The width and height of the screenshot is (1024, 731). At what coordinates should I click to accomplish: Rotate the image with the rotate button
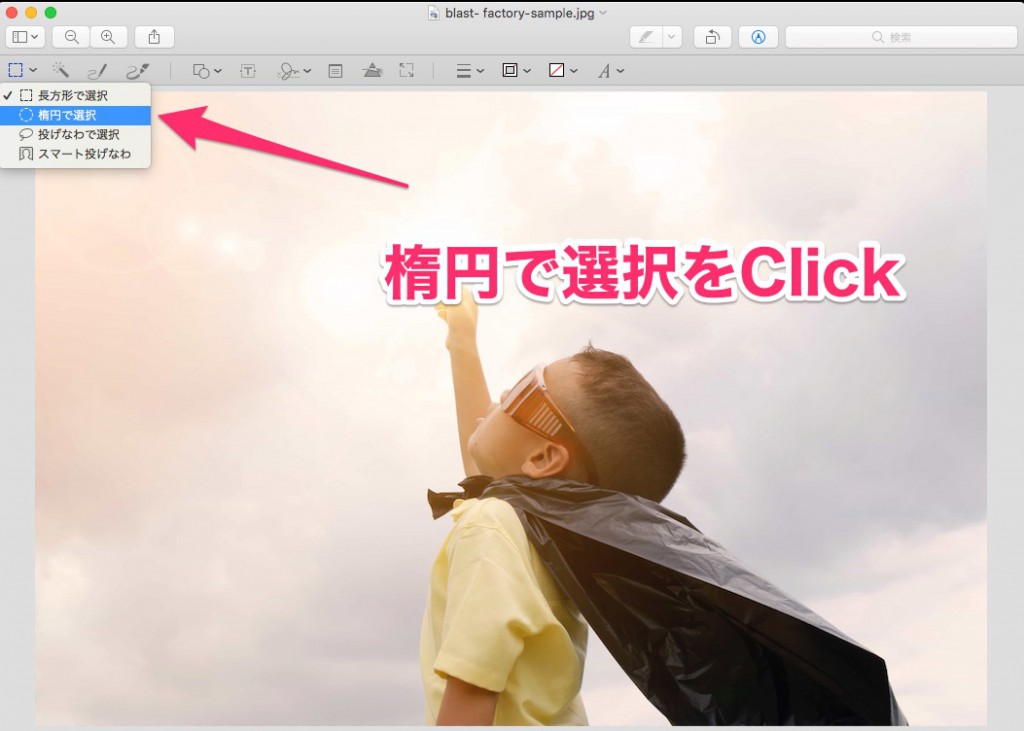(x=712, y=37)
